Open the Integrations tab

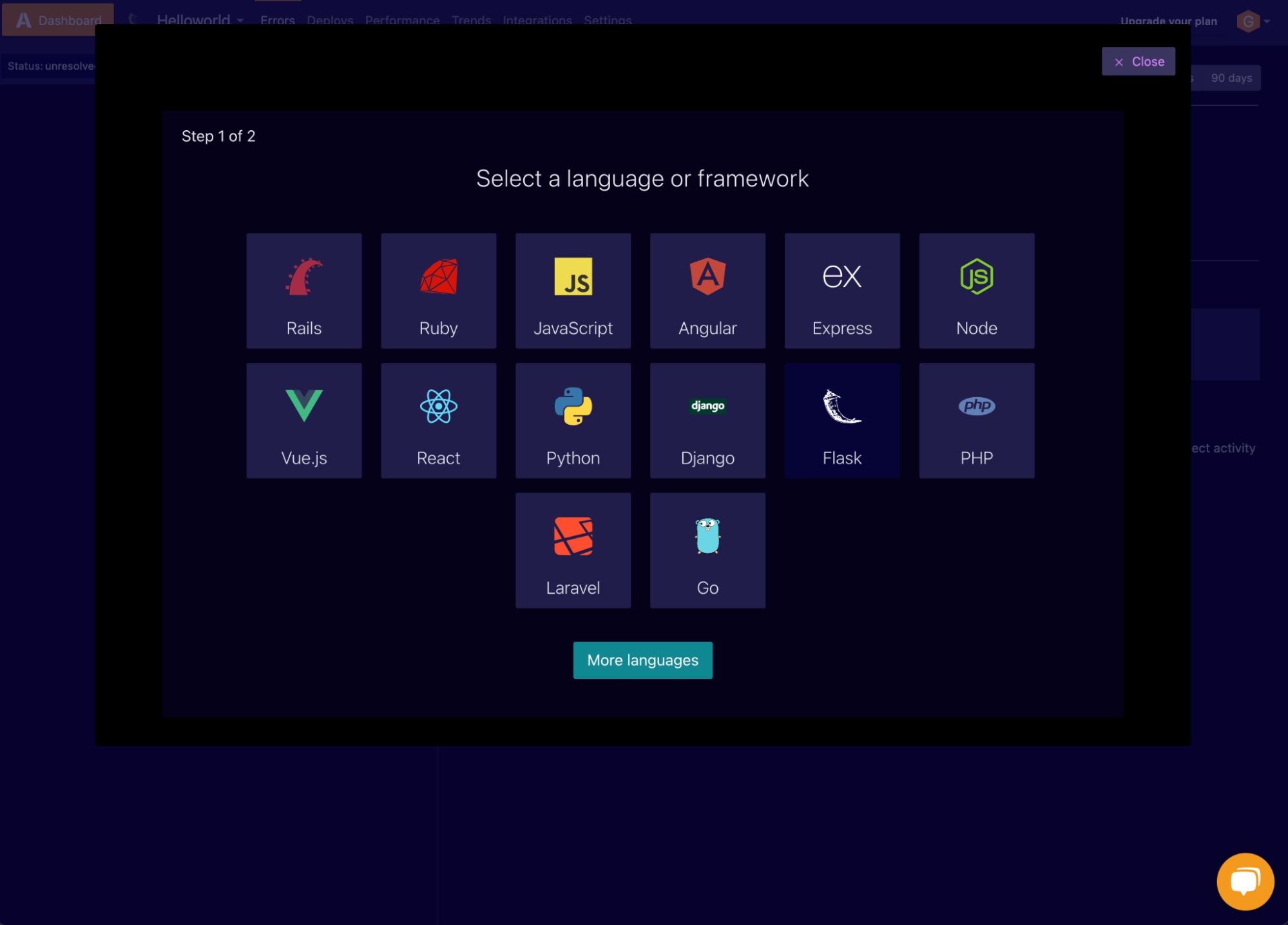[x=537, y=20]
